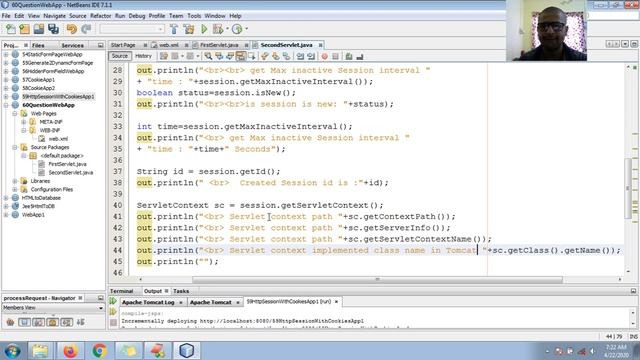The image size is (640, 360).
Task: Switch editor to Source view
Action: pyautogui.click(x=120, y=56)
